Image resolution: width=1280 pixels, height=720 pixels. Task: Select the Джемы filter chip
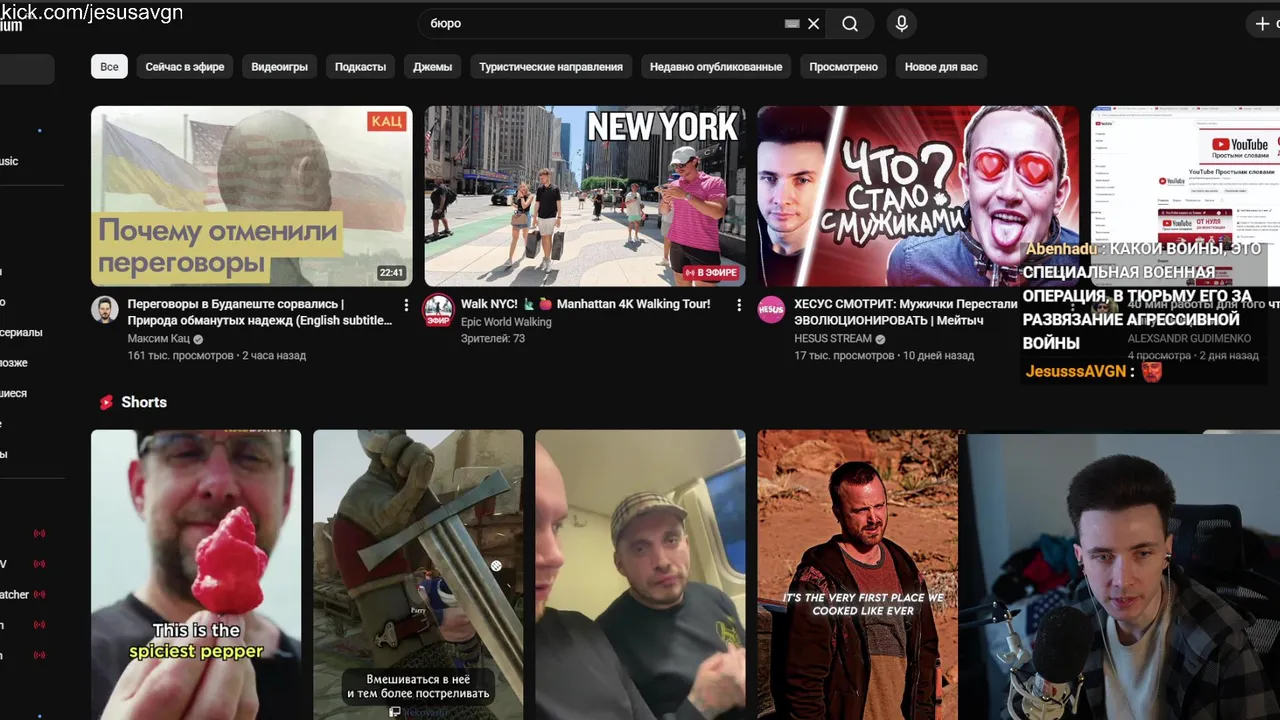tap(432, 67)
